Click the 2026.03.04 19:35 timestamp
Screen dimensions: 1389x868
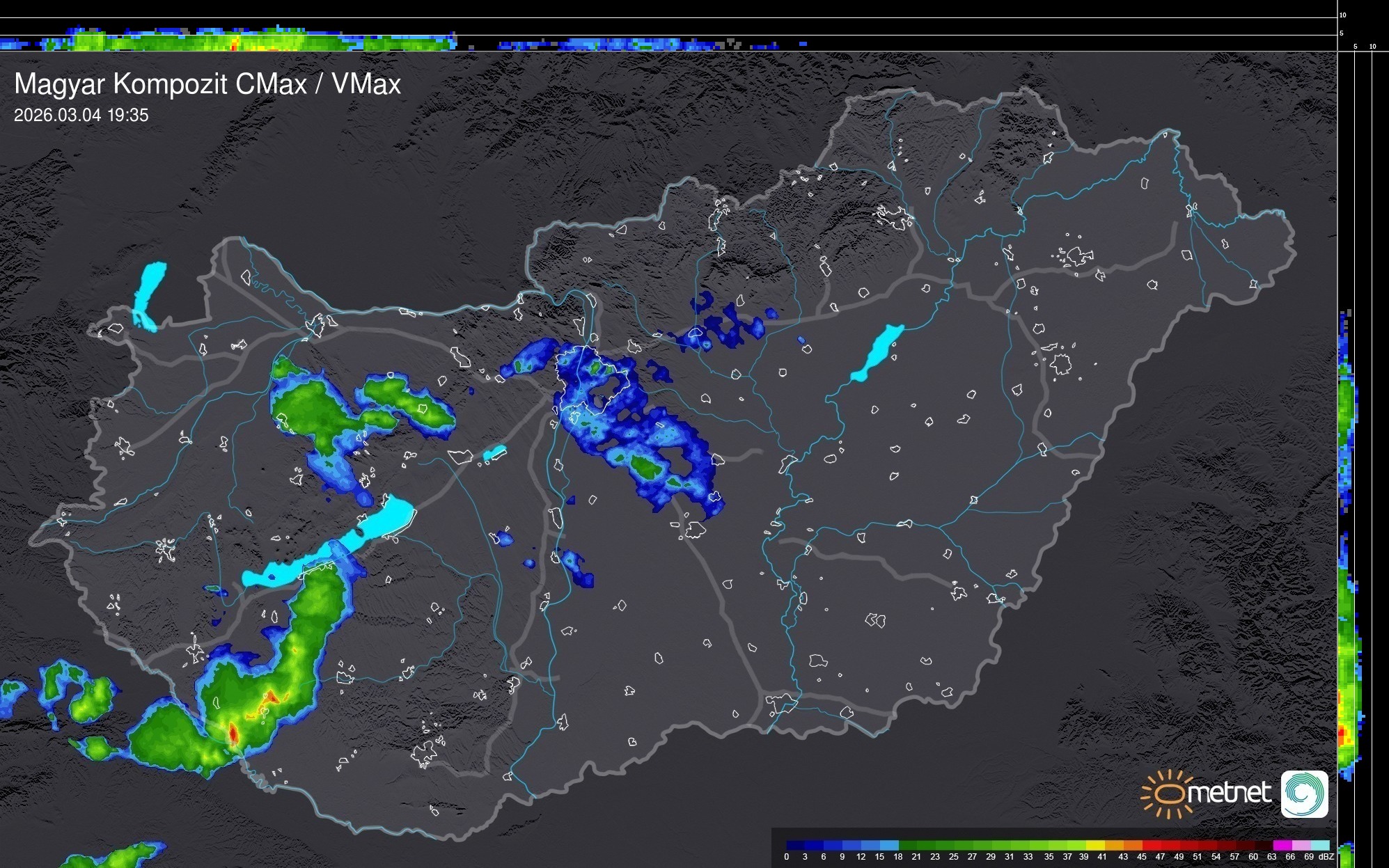coord(81,116)
